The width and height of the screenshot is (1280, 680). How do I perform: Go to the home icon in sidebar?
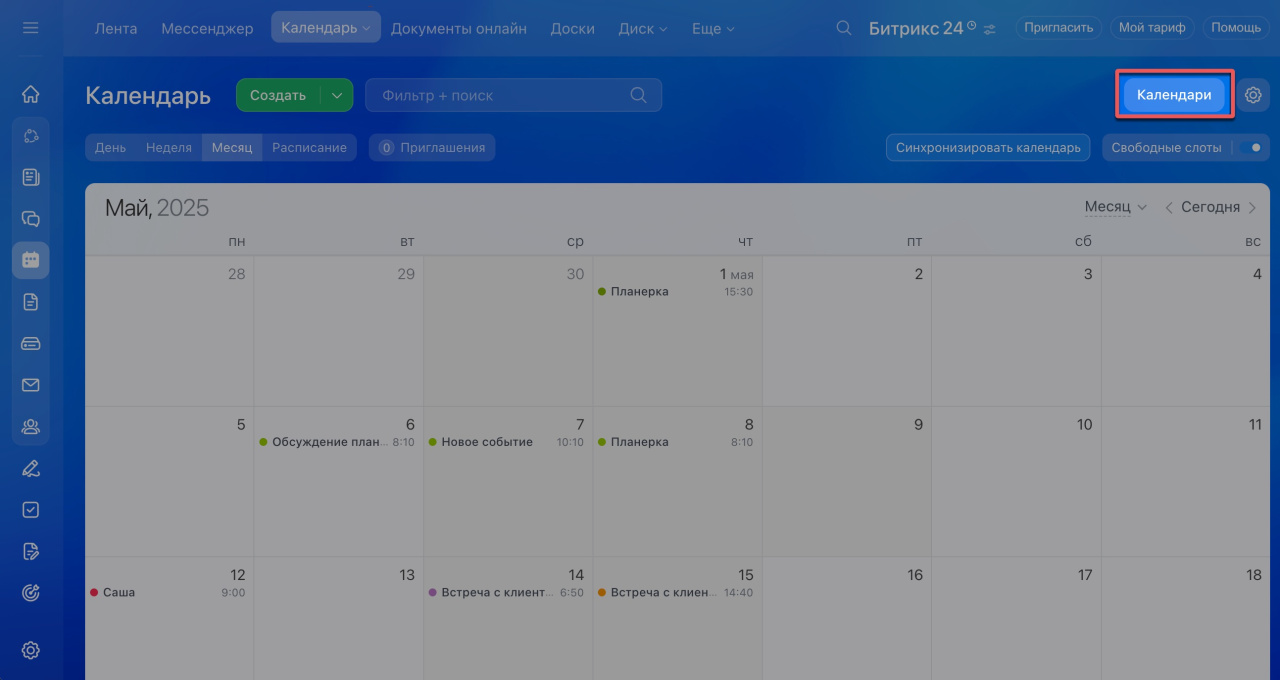point(30,94)
